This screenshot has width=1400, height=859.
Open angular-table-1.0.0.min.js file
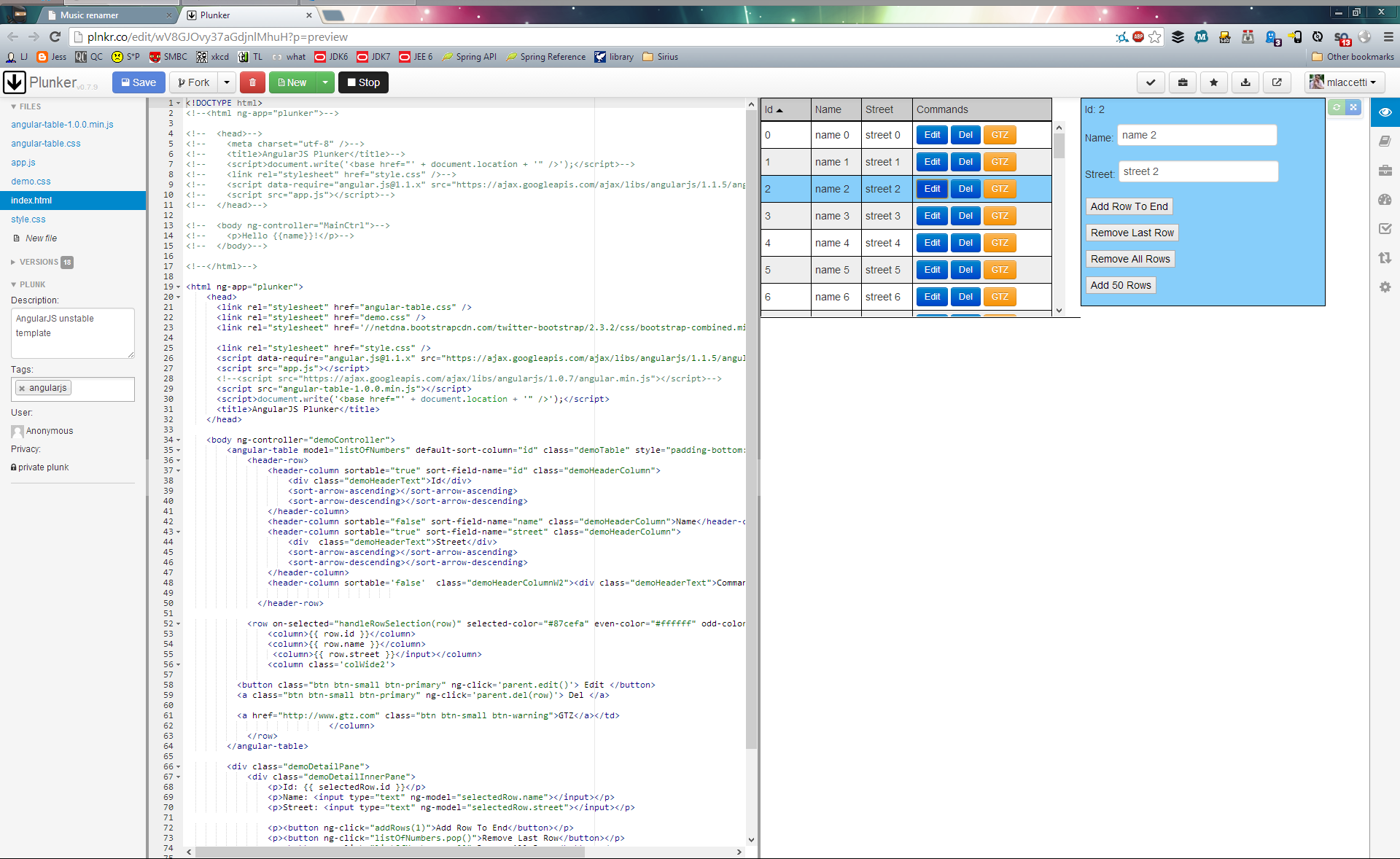point(62,125)
